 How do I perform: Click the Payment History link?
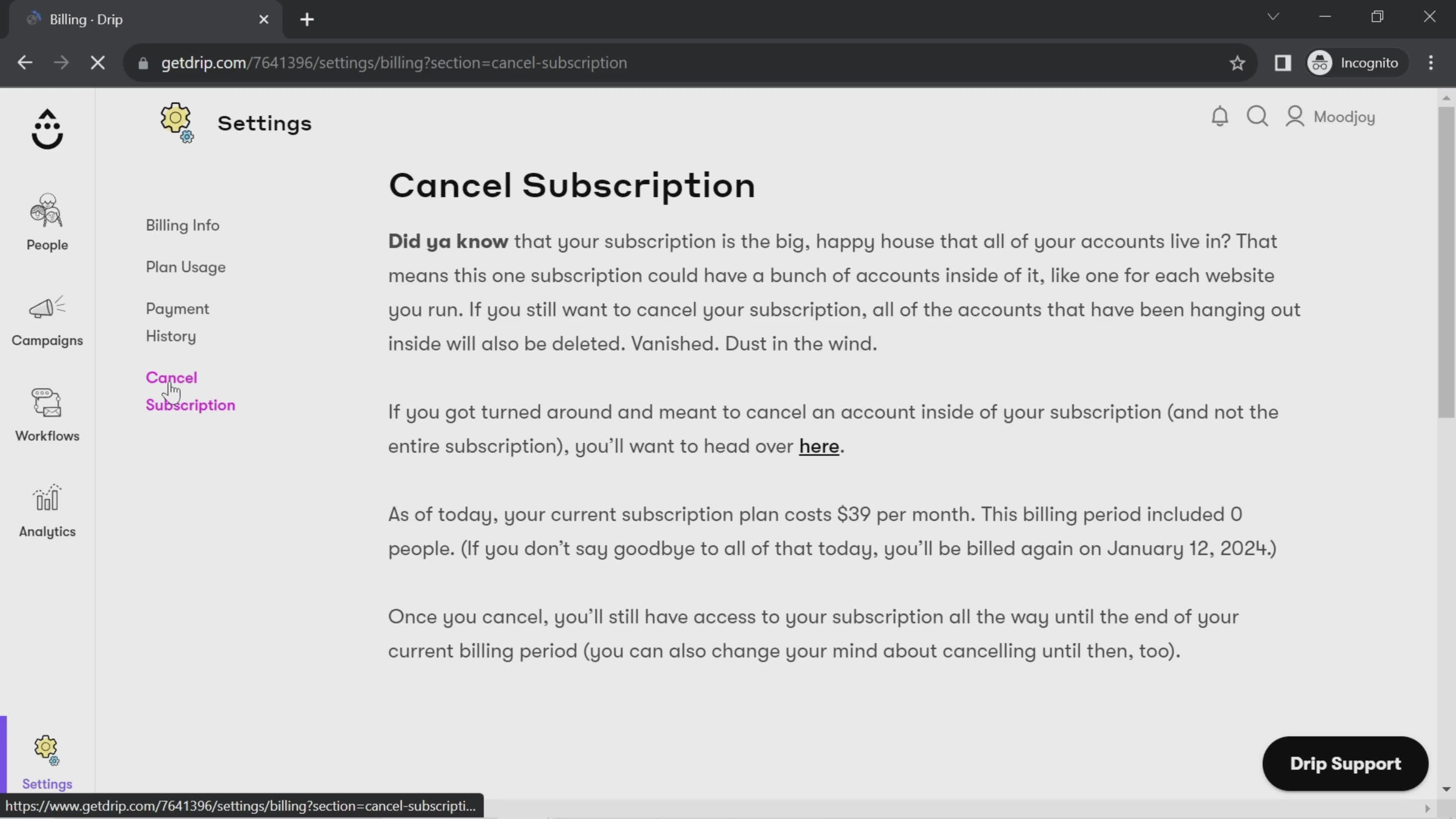tap(178, 322)
